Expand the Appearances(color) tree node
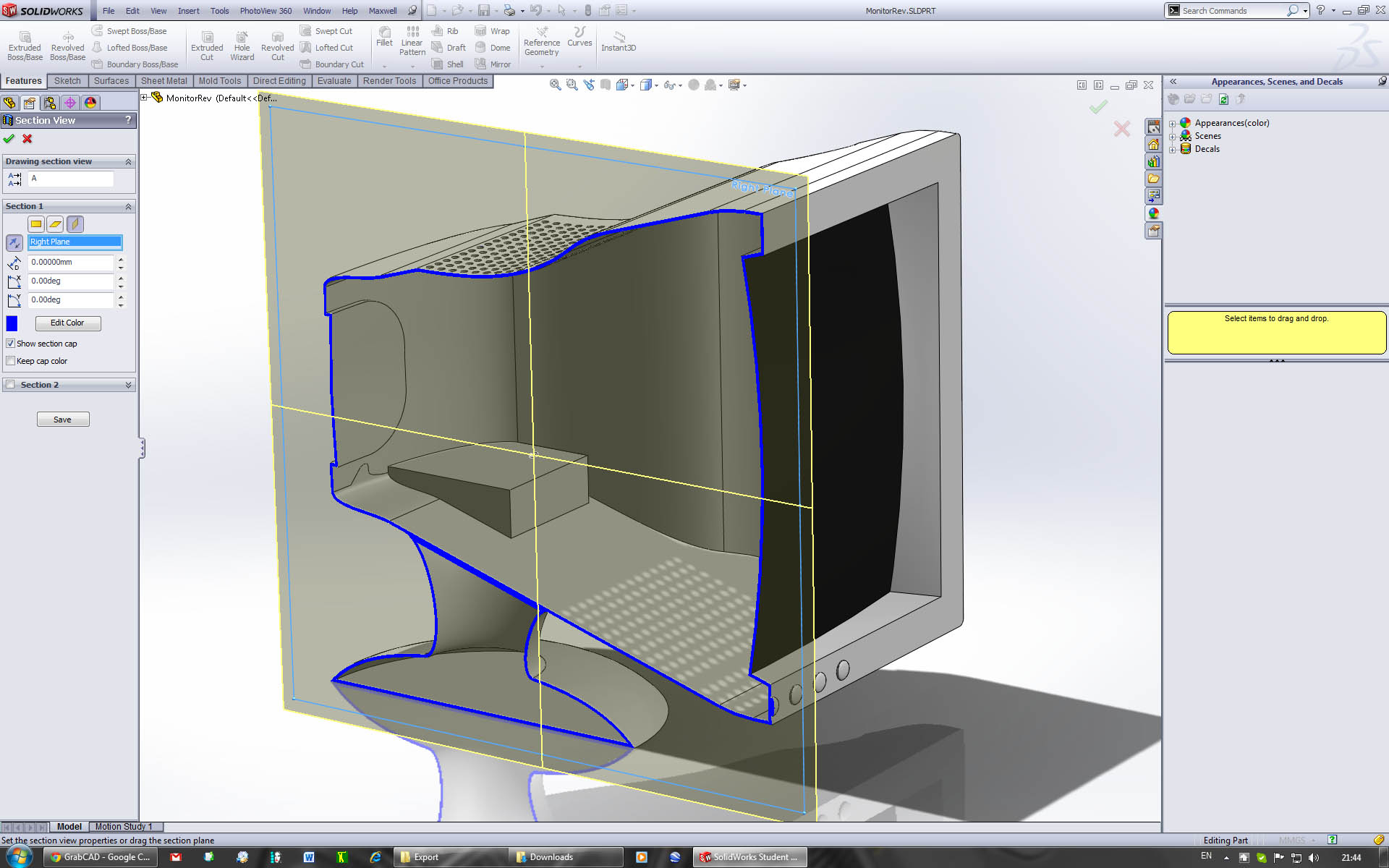The image size is (1389, 868). pos(1173,123)
